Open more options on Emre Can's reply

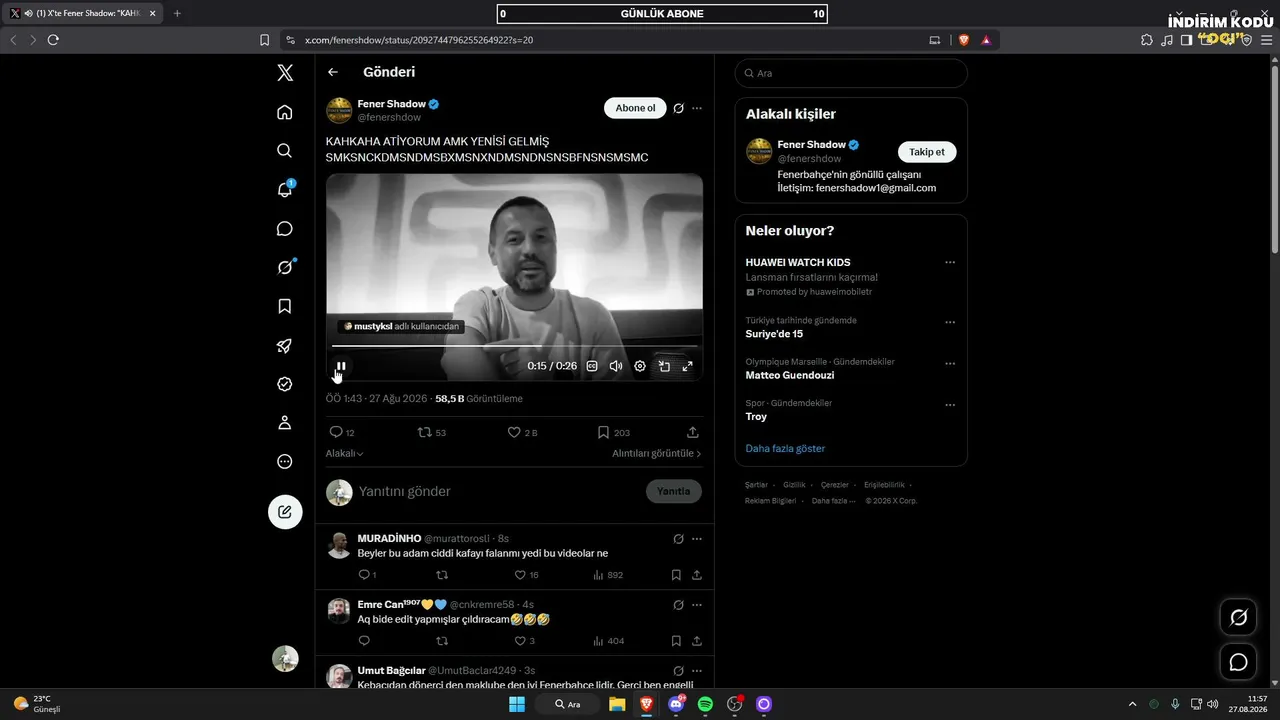[x=697, y=605]
